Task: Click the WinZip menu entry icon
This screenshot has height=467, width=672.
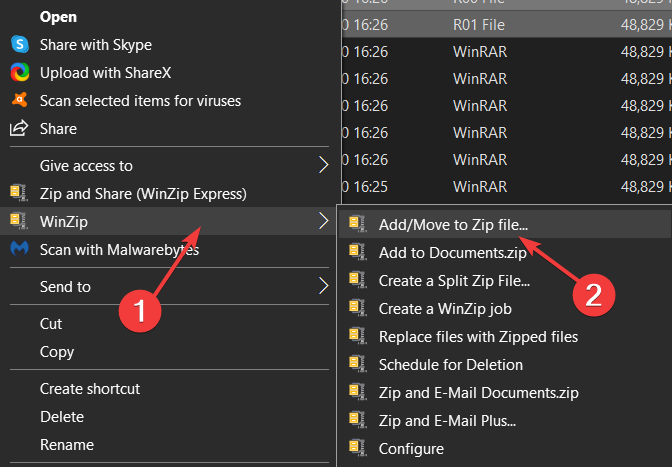Action: (x=18, y=221)
